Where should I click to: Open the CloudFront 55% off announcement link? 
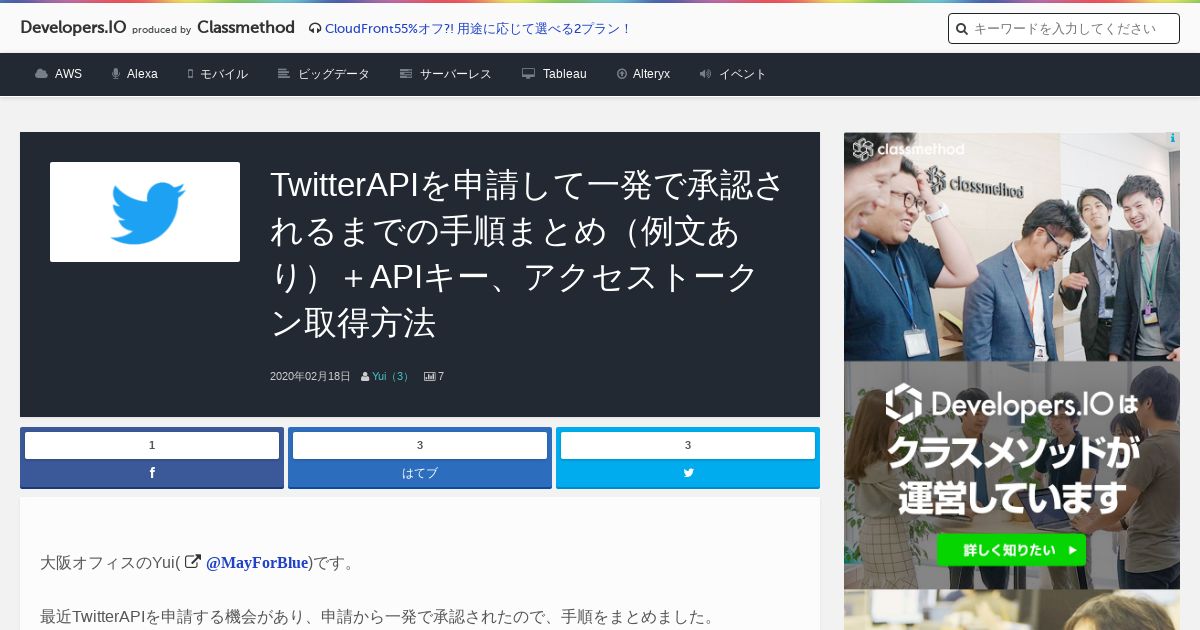pos(478,28)
